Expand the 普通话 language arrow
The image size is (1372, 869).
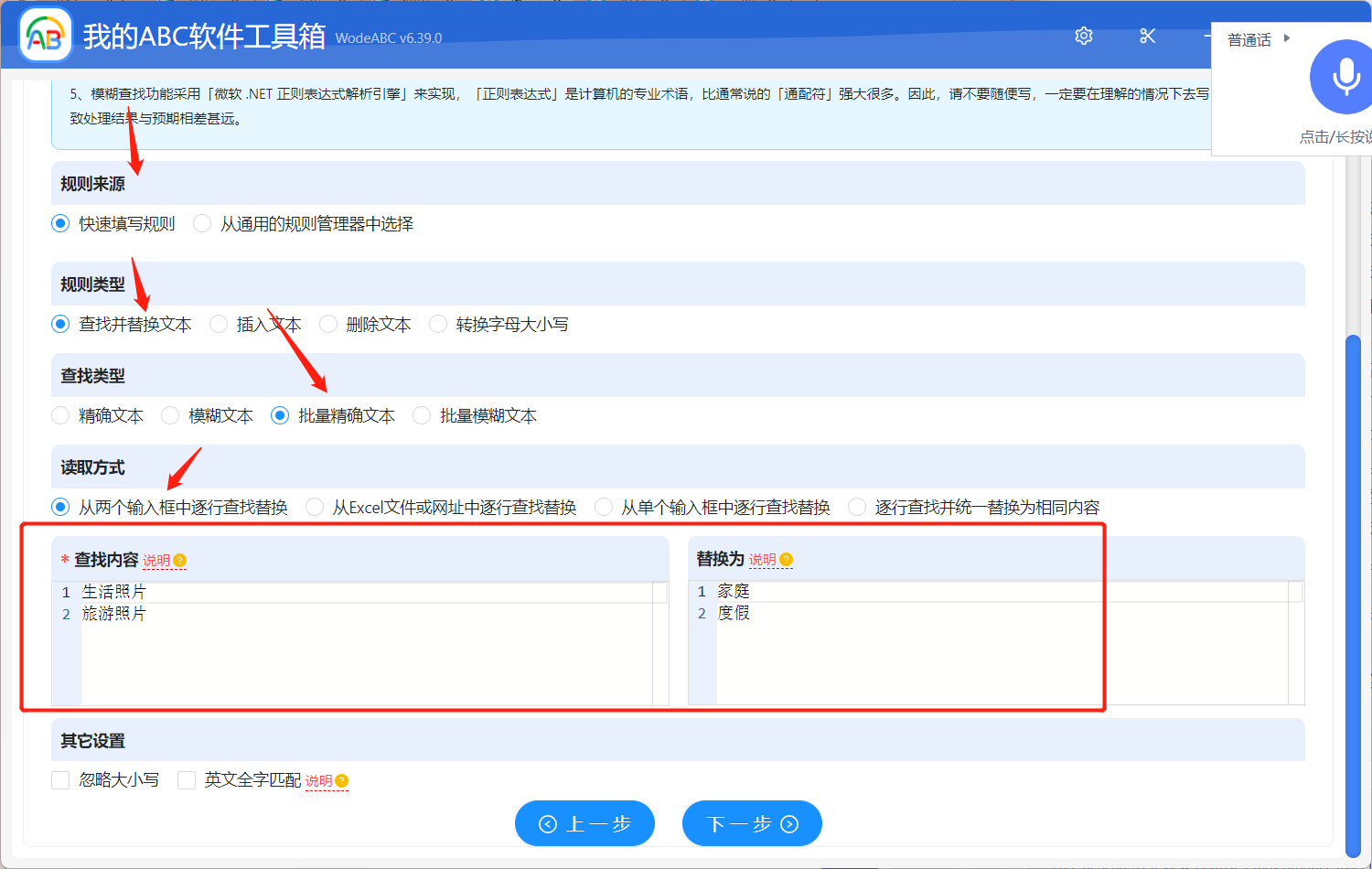tap(1288, 38)
